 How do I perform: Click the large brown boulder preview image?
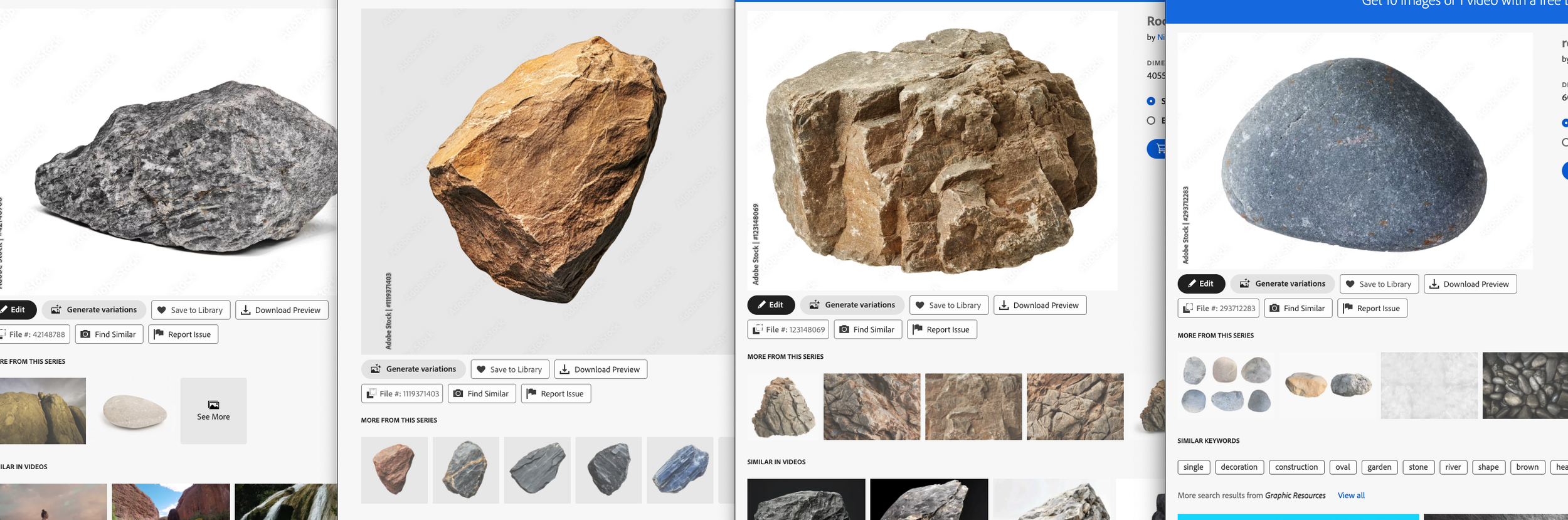pos(933,151)
